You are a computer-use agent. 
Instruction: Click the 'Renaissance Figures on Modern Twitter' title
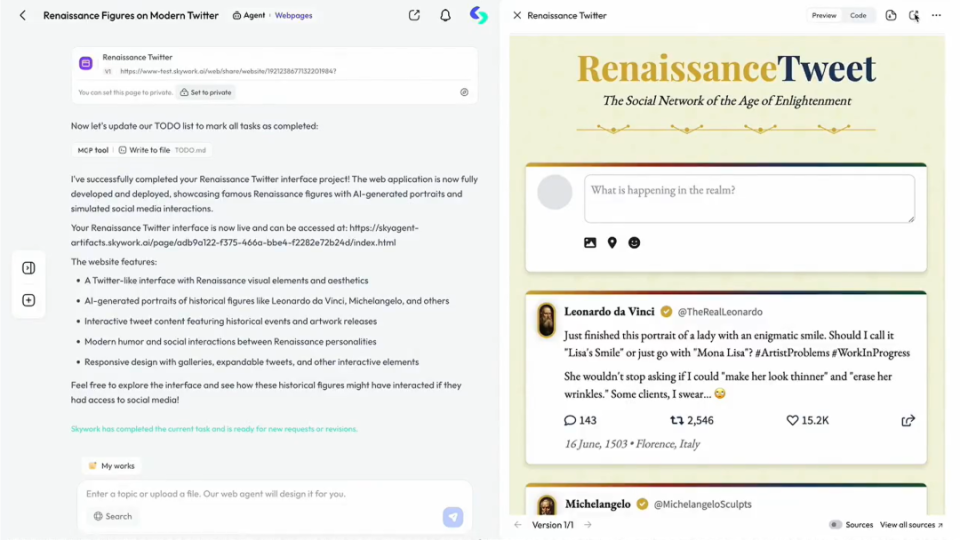point(130,15)
